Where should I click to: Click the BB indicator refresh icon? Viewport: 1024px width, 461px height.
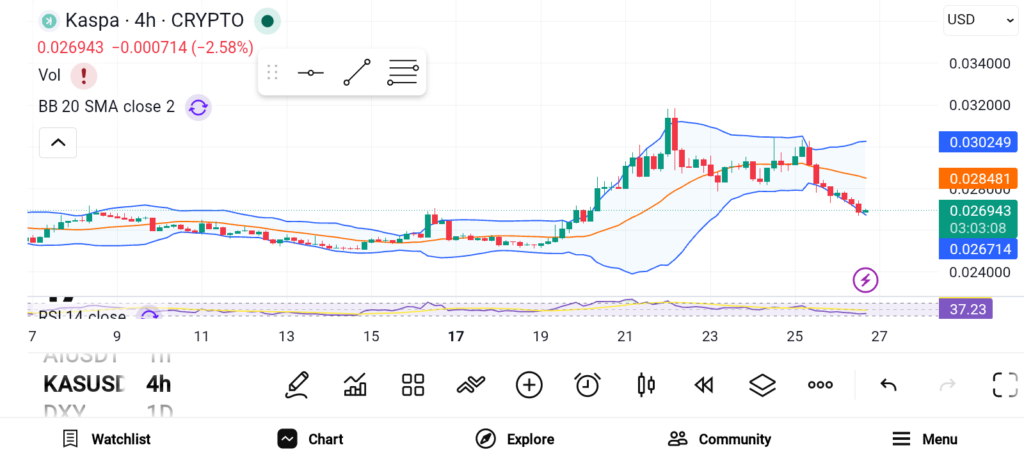tap(198, 107)
